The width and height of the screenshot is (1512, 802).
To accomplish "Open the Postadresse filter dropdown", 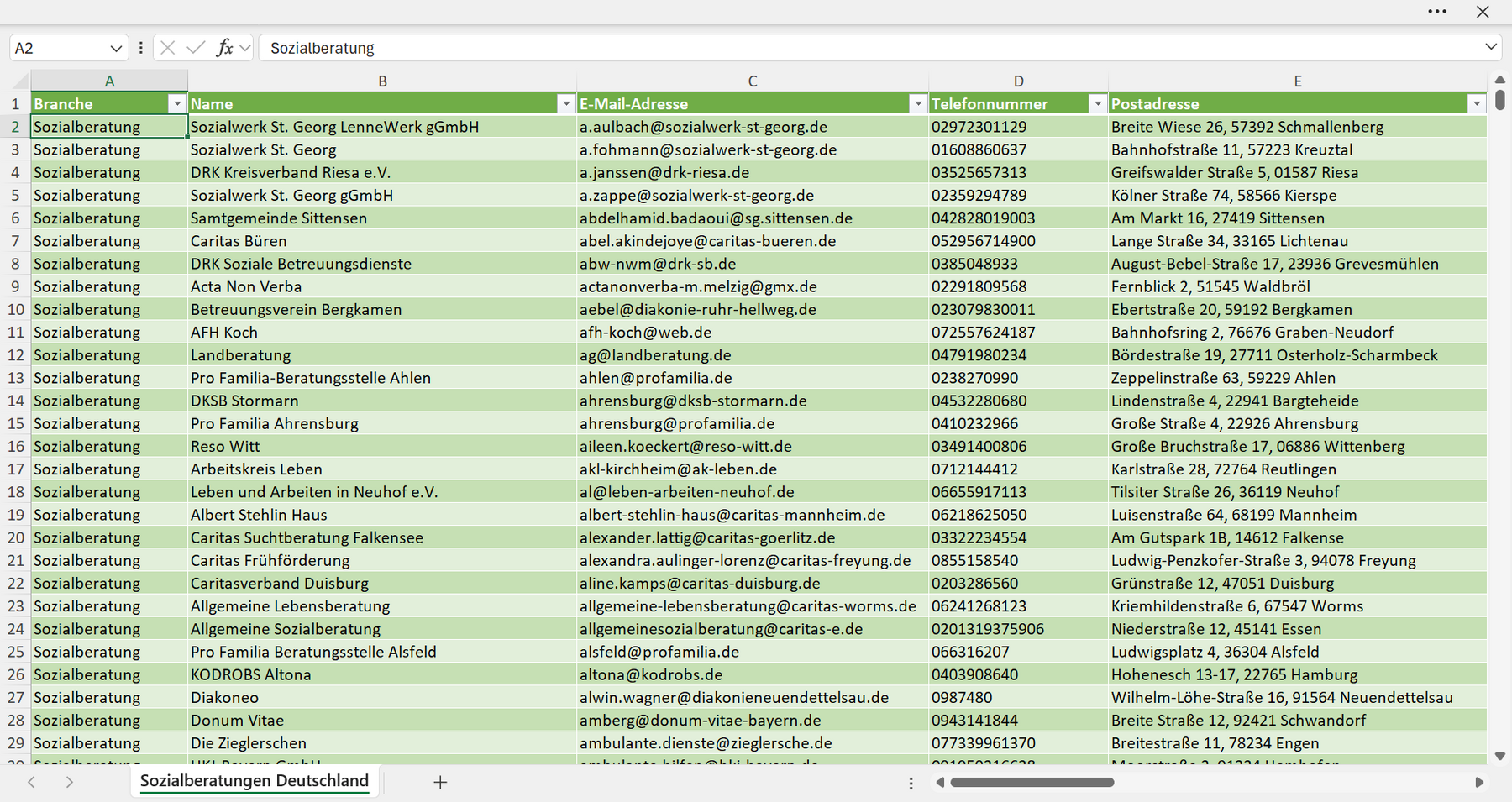I will tap(1477, 103).
